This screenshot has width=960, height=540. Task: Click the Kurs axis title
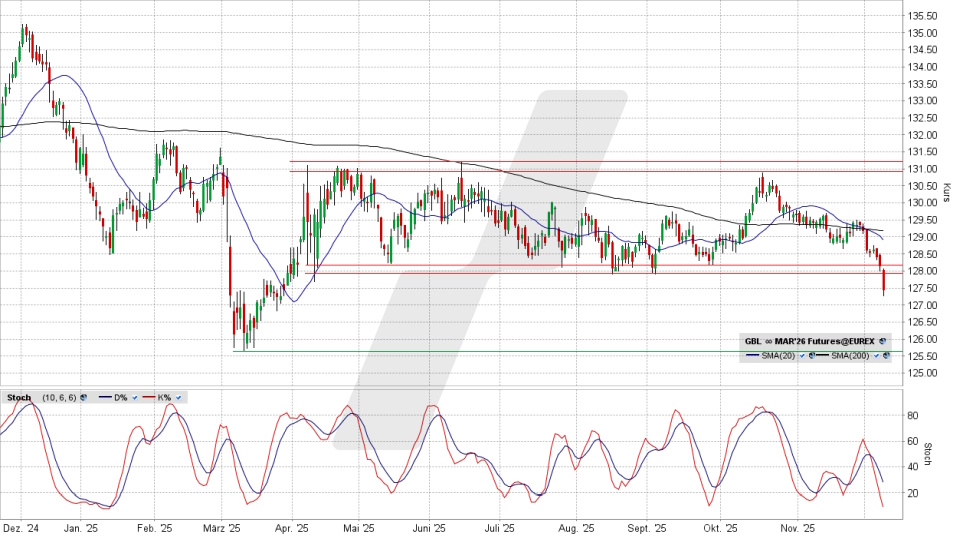947,192
